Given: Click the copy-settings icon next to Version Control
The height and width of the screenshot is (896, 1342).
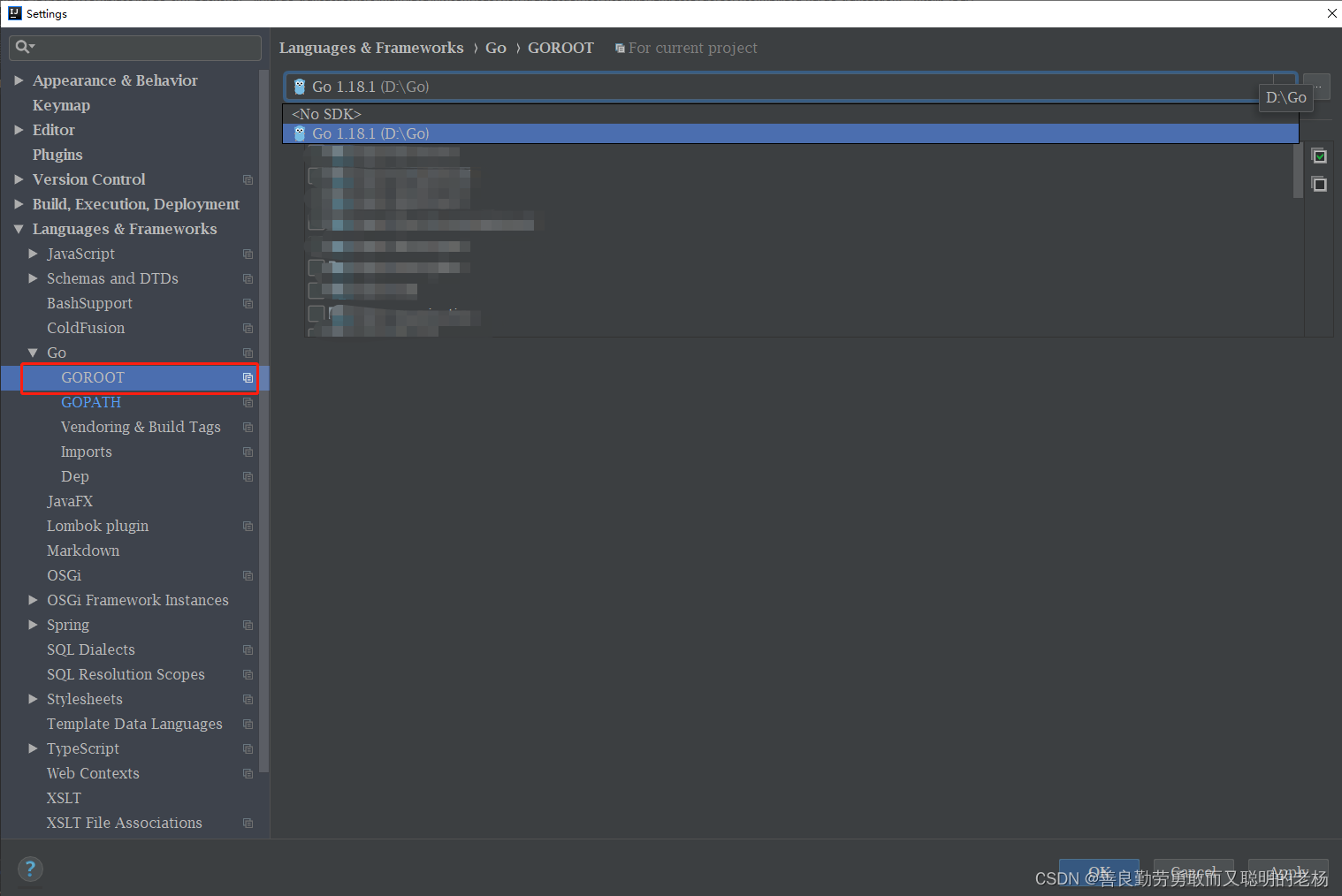Looking at the screenshot, I should click(248, 179).
